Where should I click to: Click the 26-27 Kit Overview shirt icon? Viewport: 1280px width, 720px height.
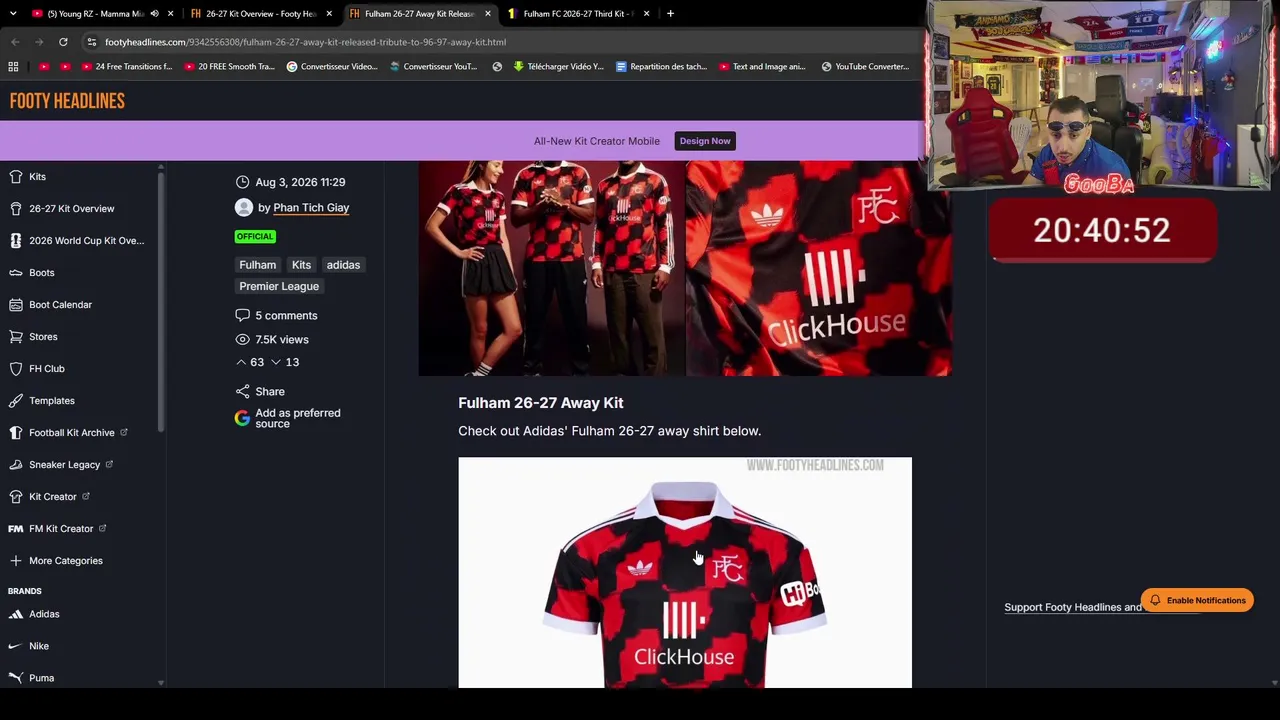(x=15, y=209)
